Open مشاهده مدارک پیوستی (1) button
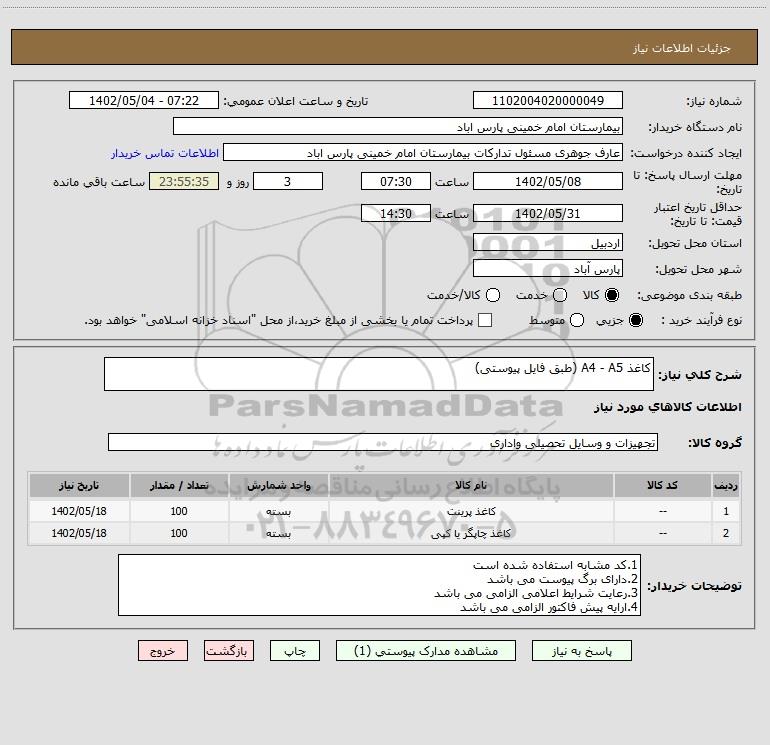Screen dimensions: 770x745 pyautogui.click(x=426, y=651)
